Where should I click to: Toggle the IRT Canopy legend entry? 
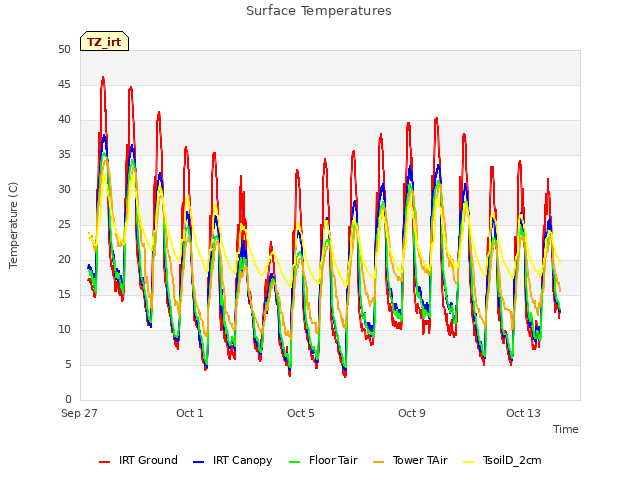[x=233, y=460]
